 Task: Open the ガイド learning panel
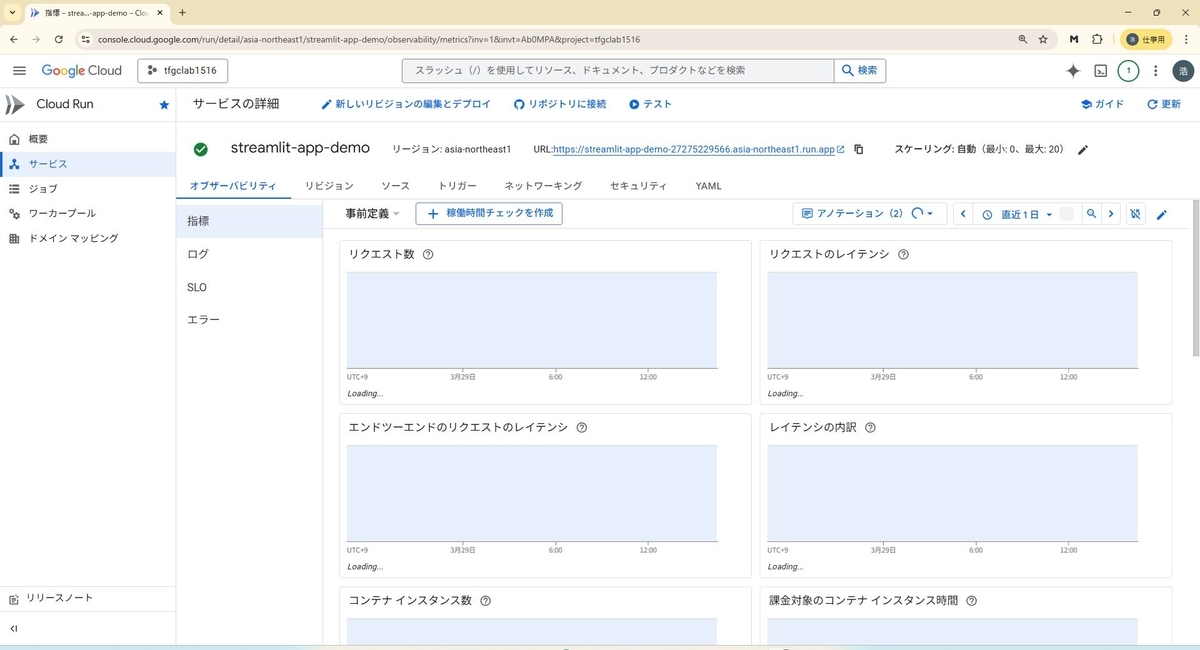tap(1102, 104)
